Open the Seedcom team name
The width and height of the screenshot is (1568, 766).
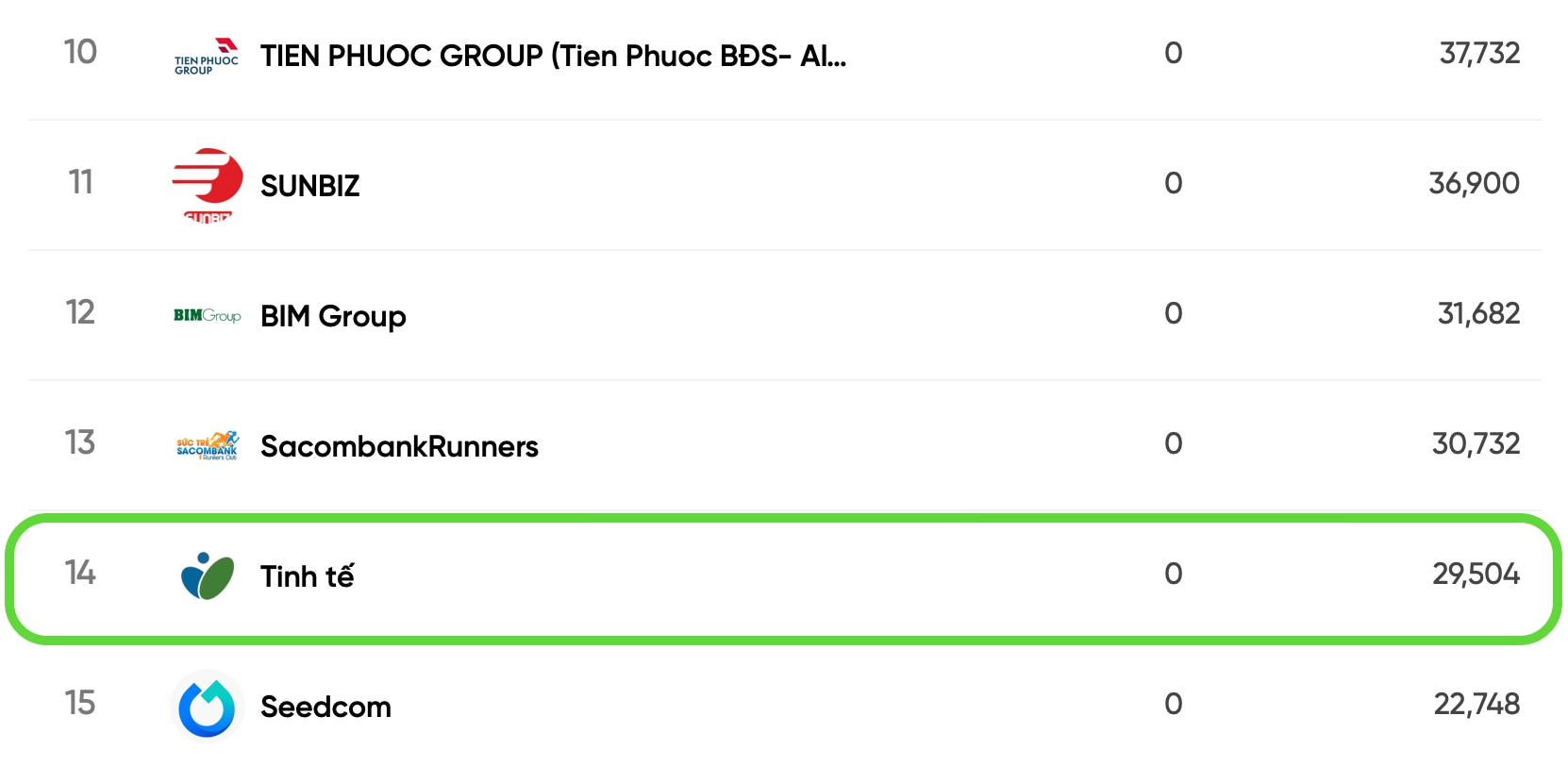coord(325,707)
